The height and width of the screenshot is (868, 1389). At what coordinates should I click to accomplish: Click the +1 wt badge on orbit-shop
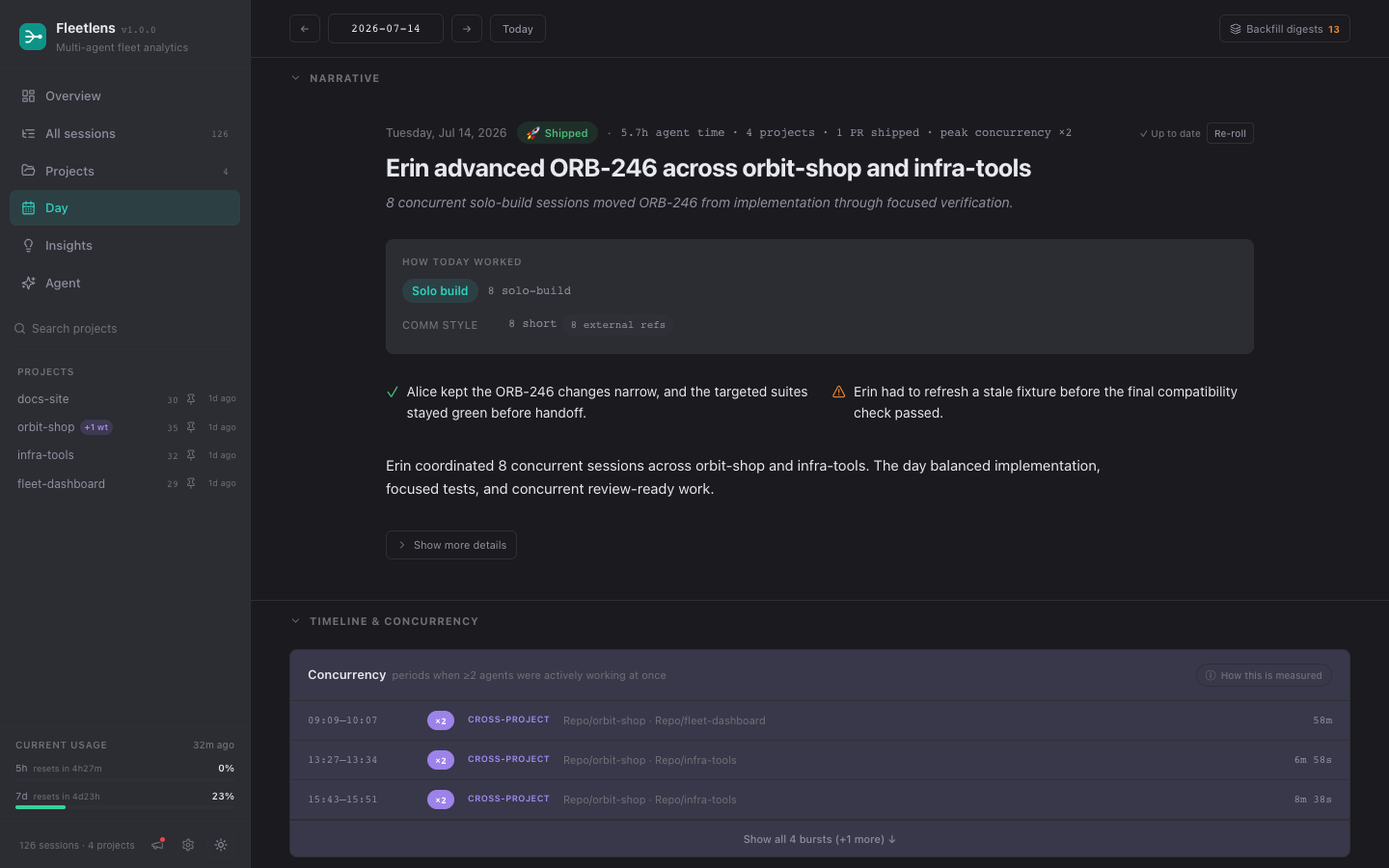[96, 427]
